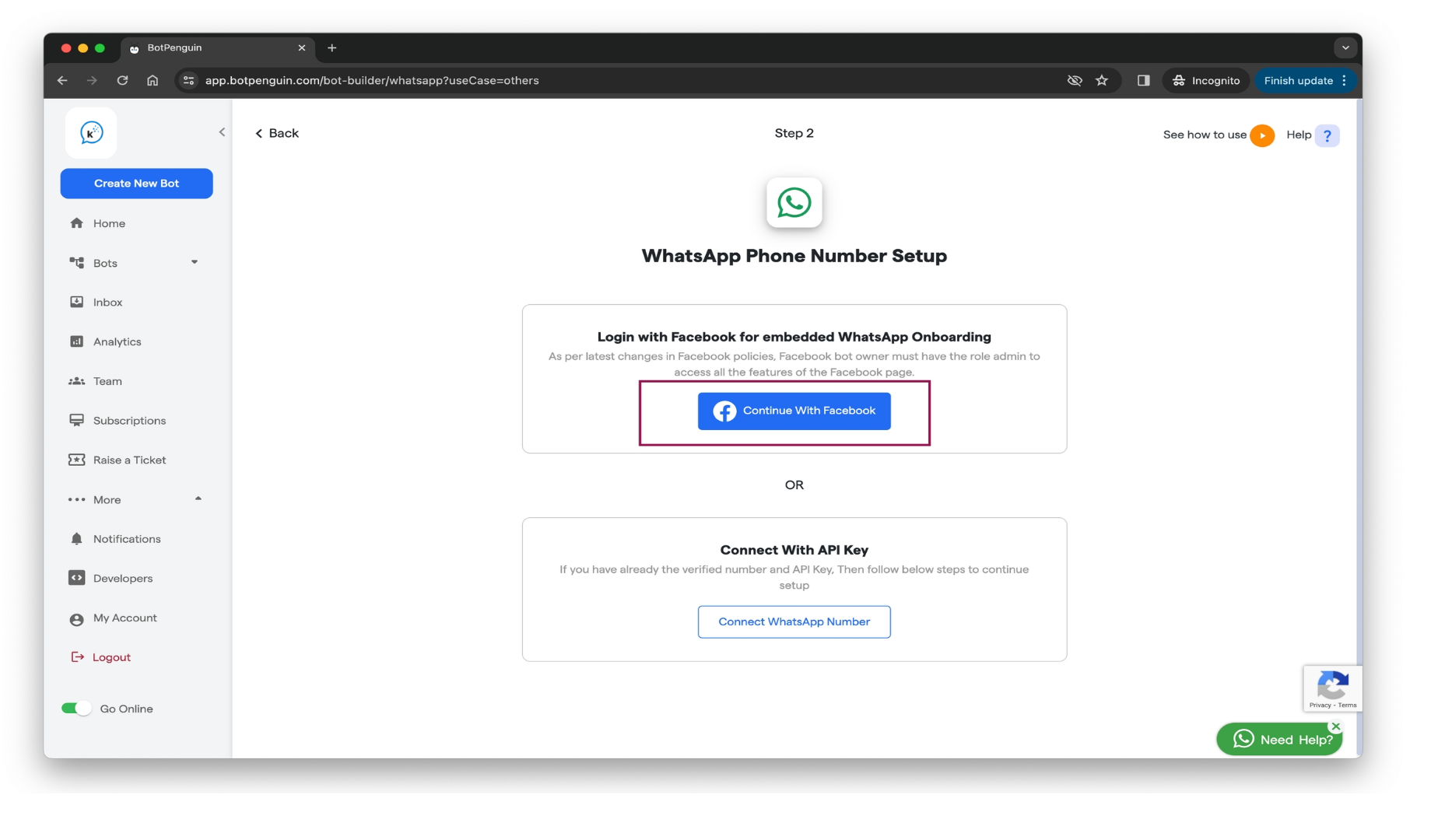Select the BotPenguin browser tab

click(218, 48)
